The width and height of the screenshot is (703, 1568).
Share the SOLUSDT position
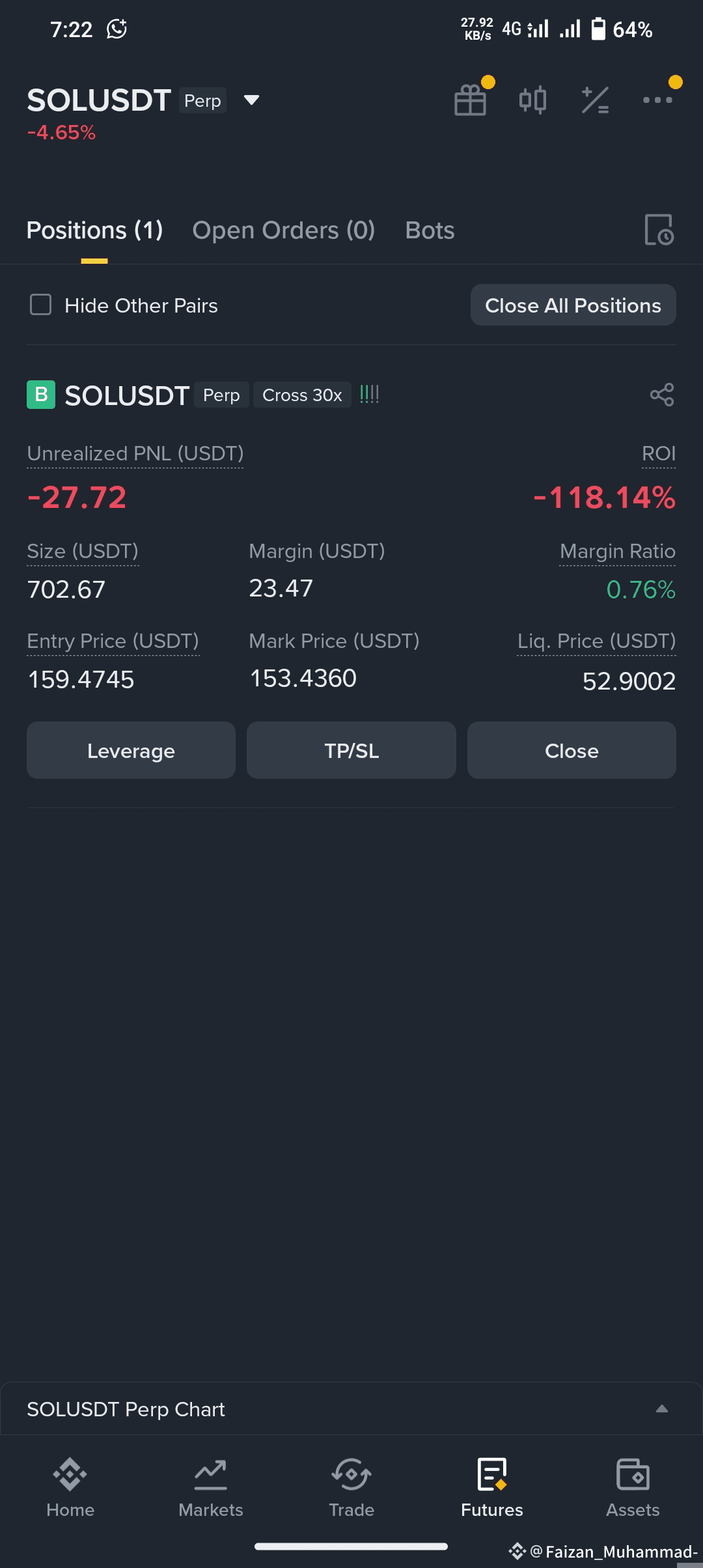tap(662, 395)
